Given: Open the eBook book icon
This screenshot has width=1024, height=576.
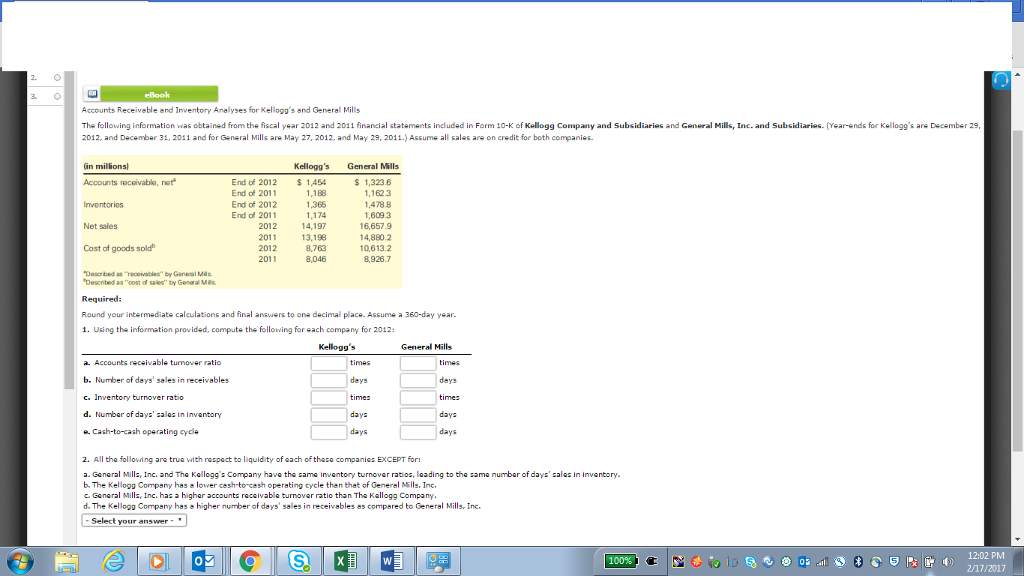Looking at the screenshot, I should pos(92,94).
